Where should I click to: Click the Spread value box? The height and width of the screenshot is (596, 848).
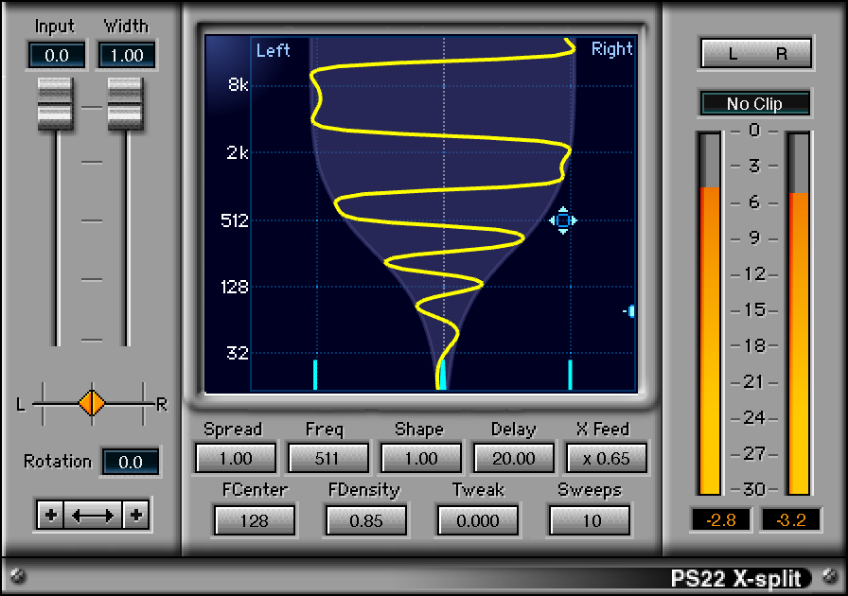pyautogui.click(x=236, y=459)
